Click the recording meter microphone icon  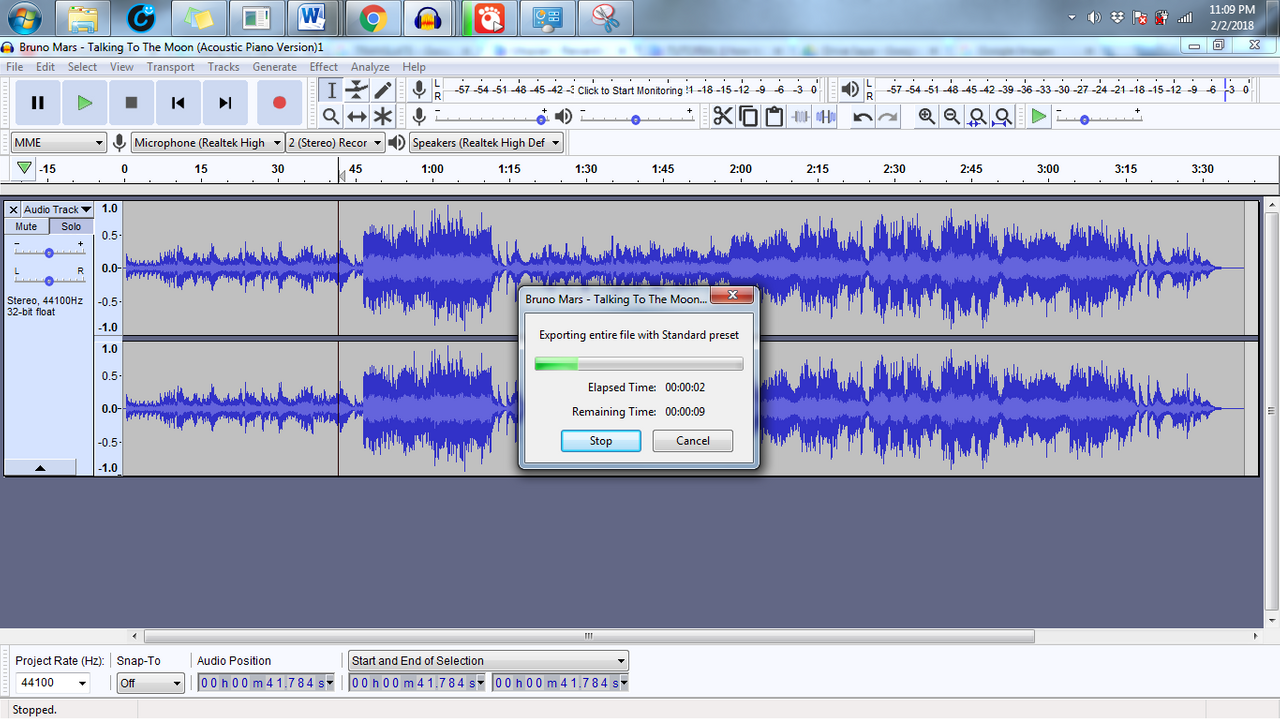pyautogui.click(x=420, y=90)
